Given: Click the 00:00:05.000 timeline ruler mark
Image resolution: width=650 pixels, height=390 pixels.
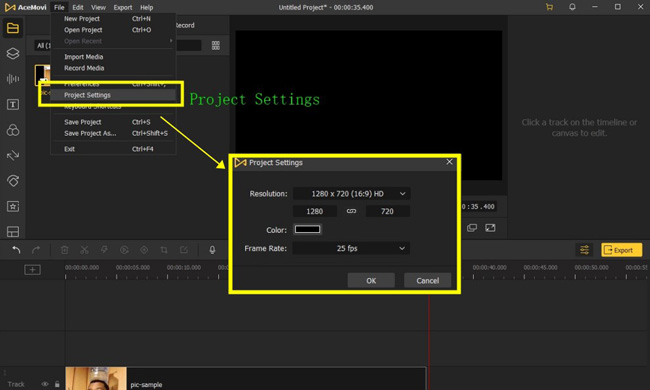Looking at the screenshot, I should pyautogui.click(x=133, y=268).
